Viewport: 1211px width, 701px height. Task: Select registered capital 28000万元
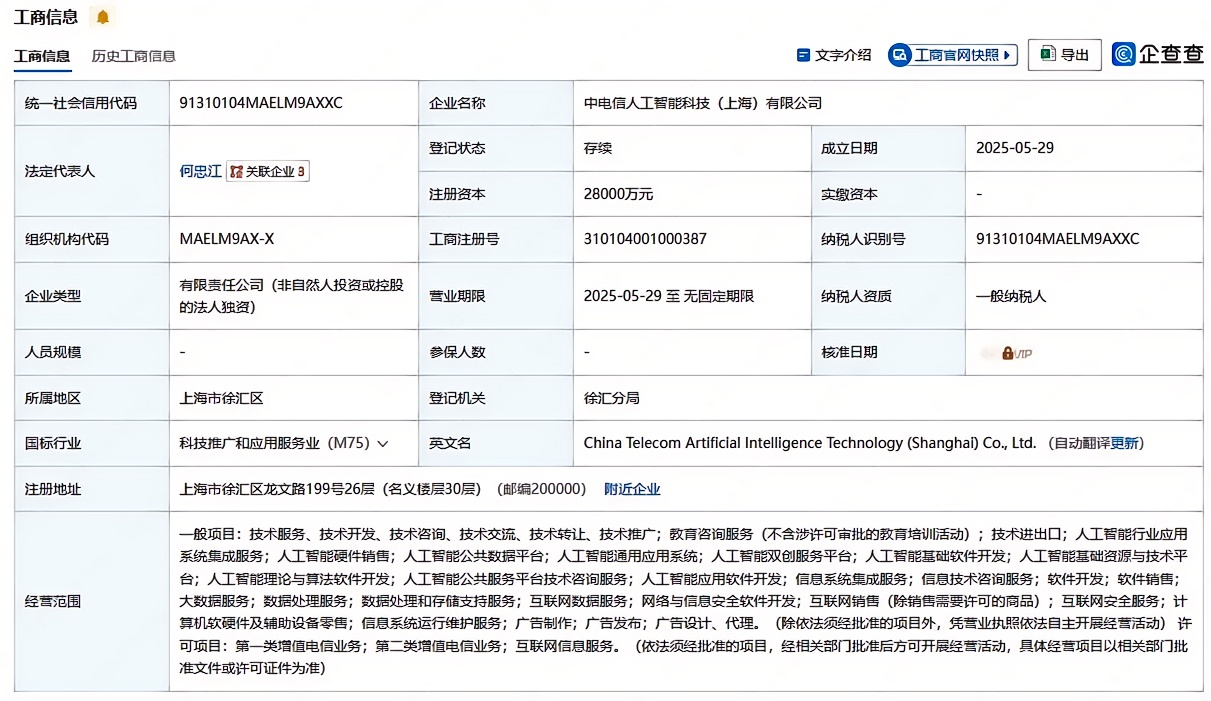click(x=618, y=194)
